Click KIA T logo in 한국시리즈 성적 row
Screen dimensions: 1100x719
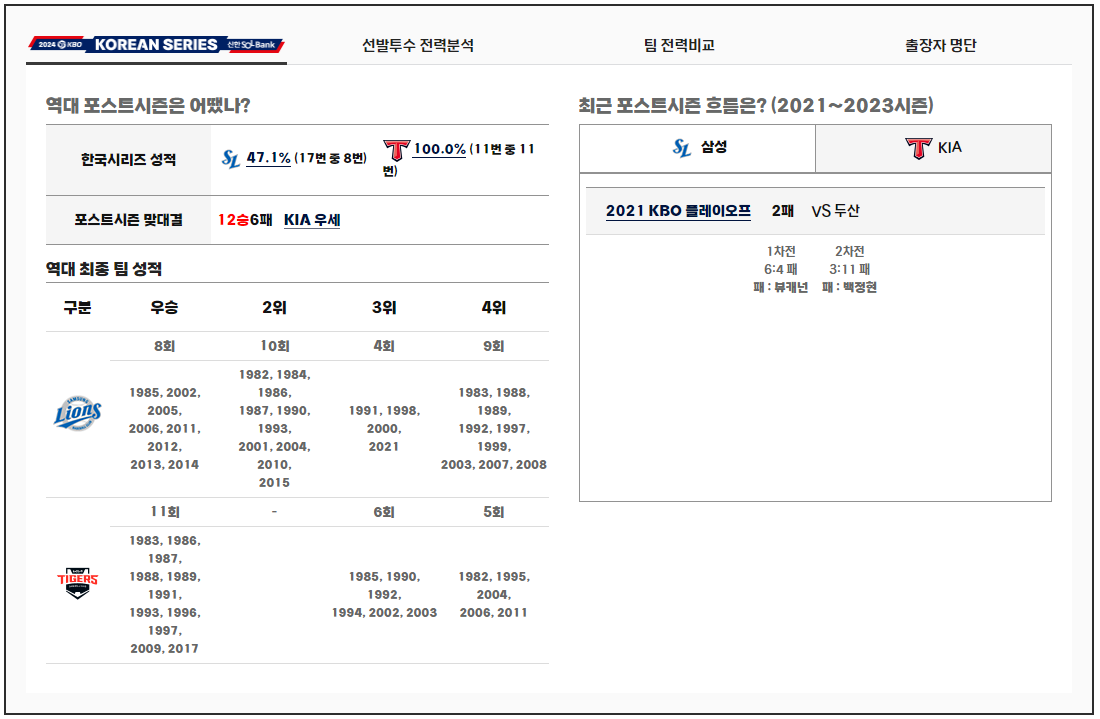(x=396, y=149)
